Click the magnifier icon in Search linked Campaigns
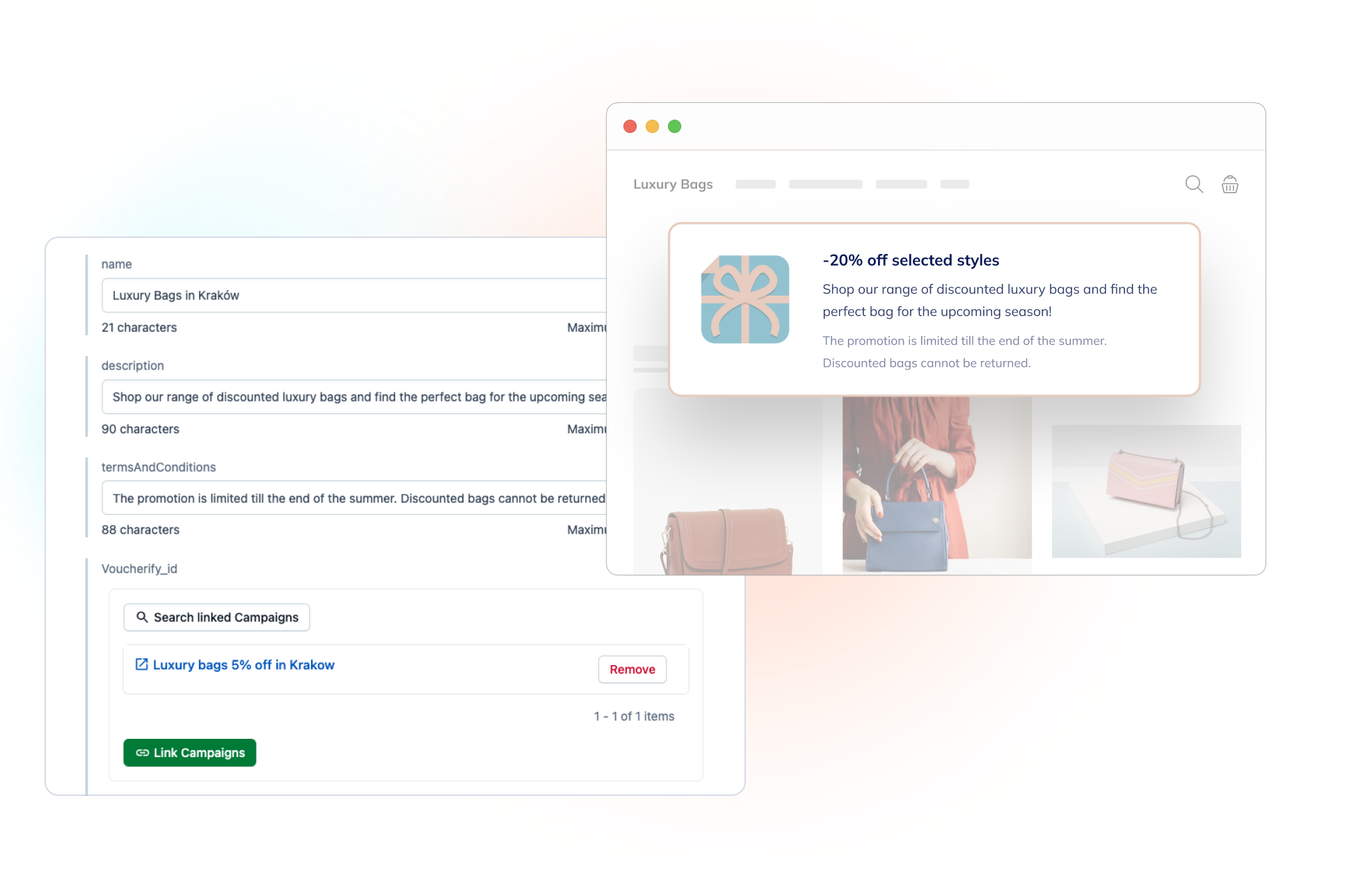This screenshot has height=871, width=1372. click(x=142, y=617)
